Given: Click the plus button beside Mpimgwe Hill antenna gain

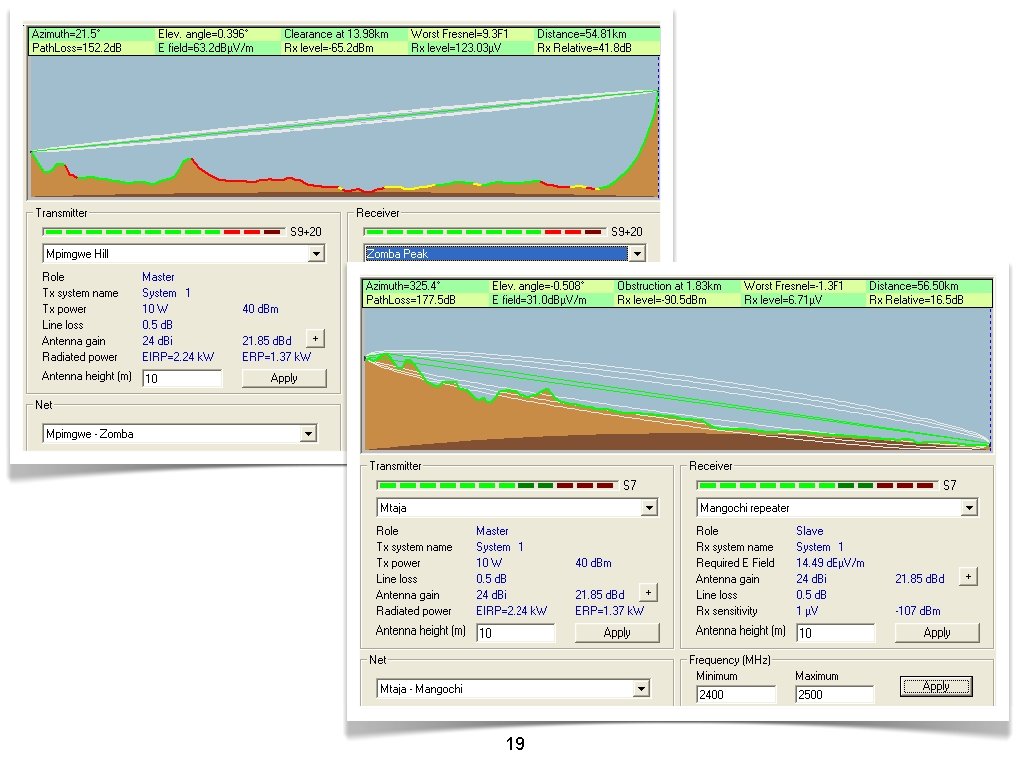Looking at the screenshot, I should click(315, 338).
